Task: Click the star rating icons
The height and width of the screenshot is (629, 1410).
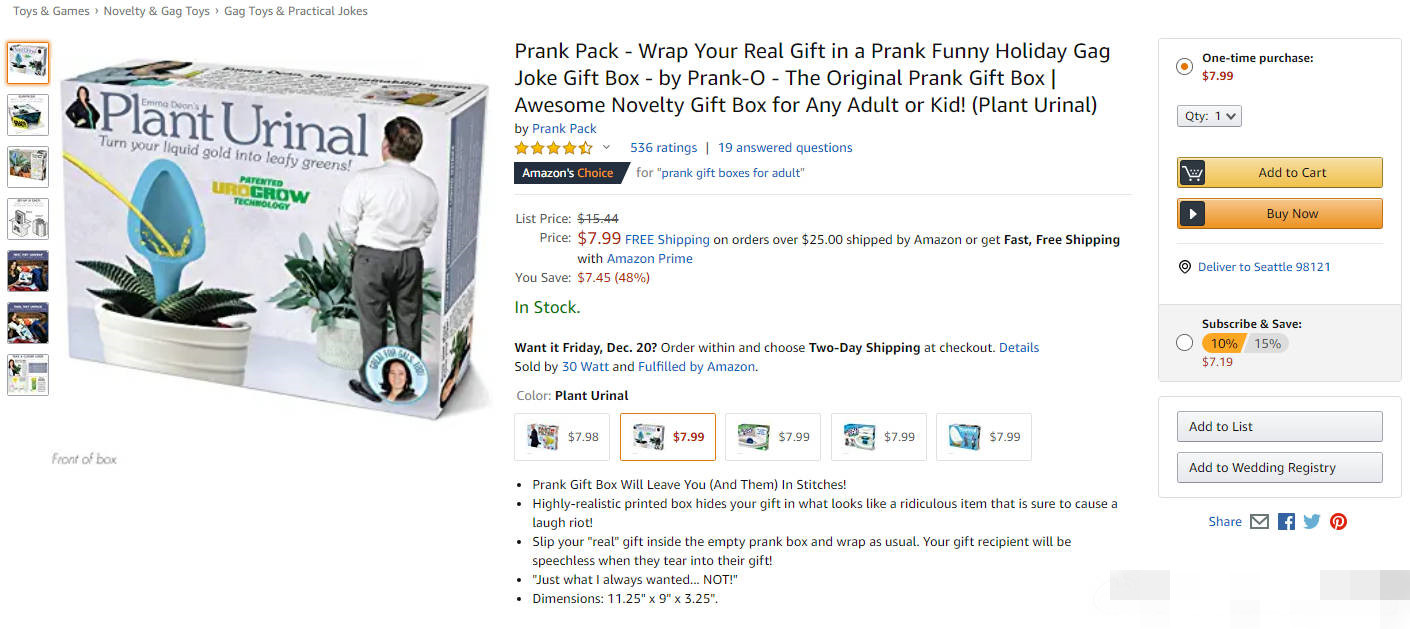Action: [x=553, y=148]
